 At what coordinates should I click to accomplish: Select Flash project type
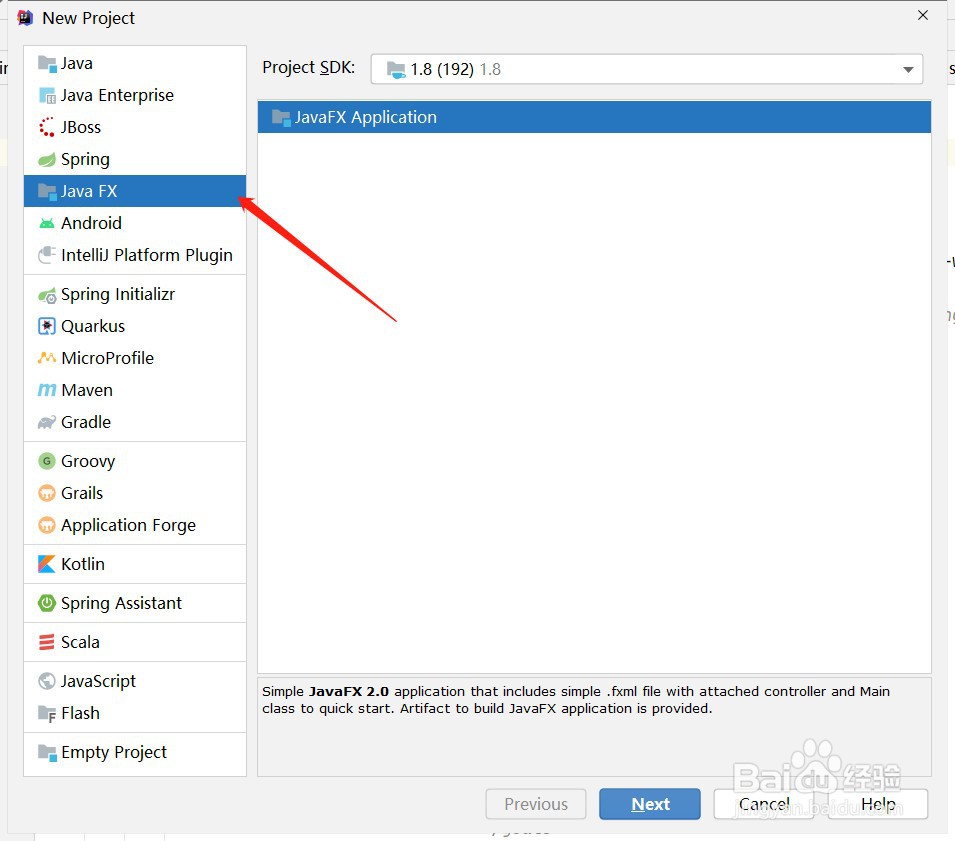tap(135, 713)
